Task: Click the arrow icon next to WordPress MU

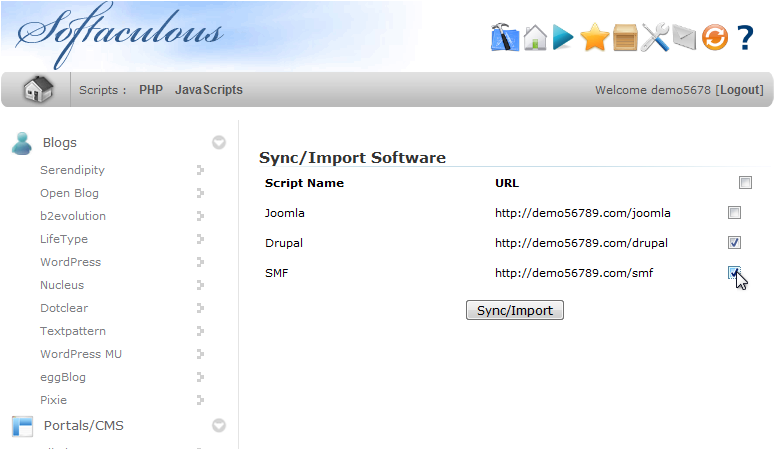Action: coord(200,354)
